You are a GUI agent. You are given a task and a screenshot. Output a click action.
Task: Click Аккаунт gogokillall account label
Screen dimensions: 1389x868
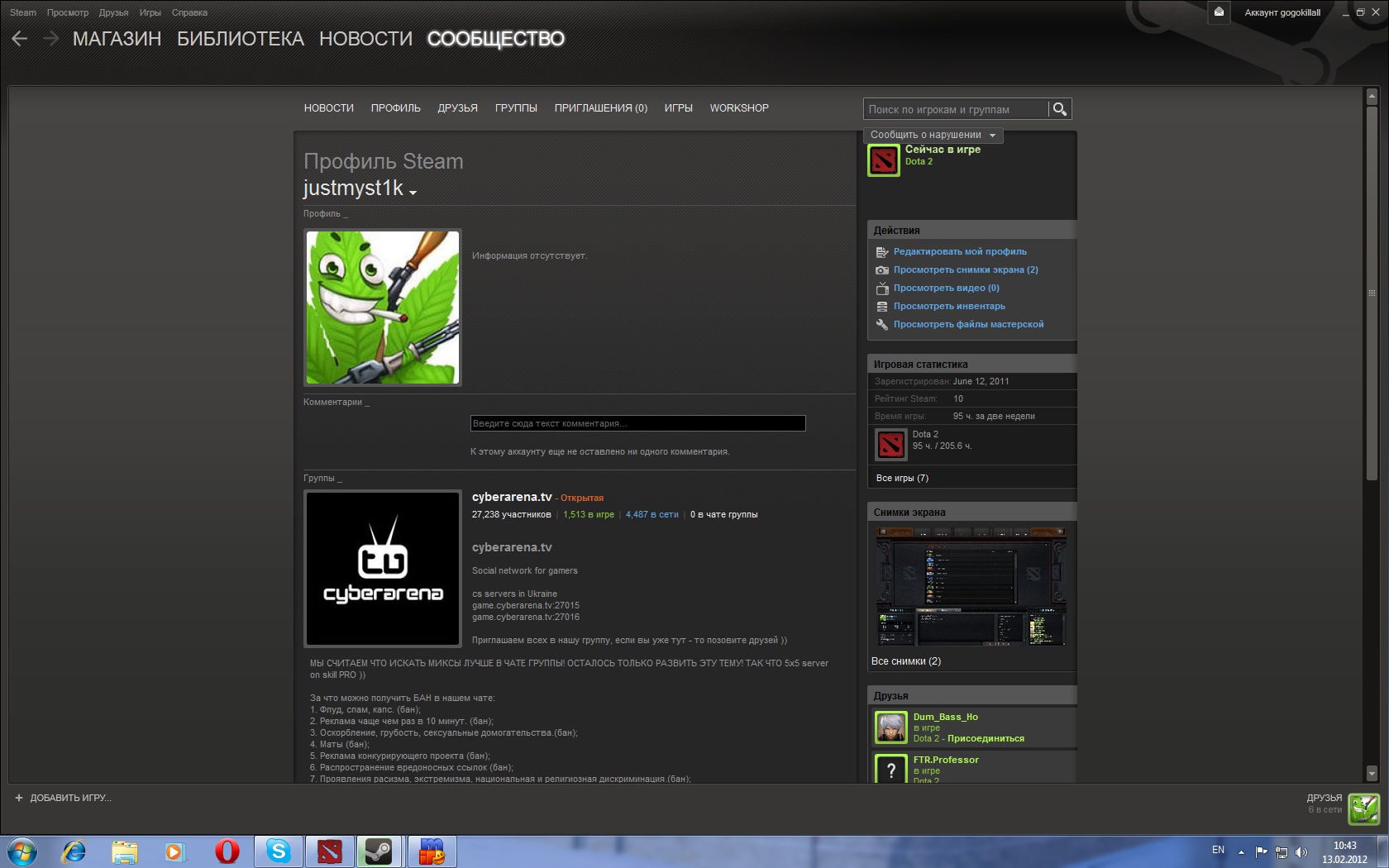click(1282, 12)
